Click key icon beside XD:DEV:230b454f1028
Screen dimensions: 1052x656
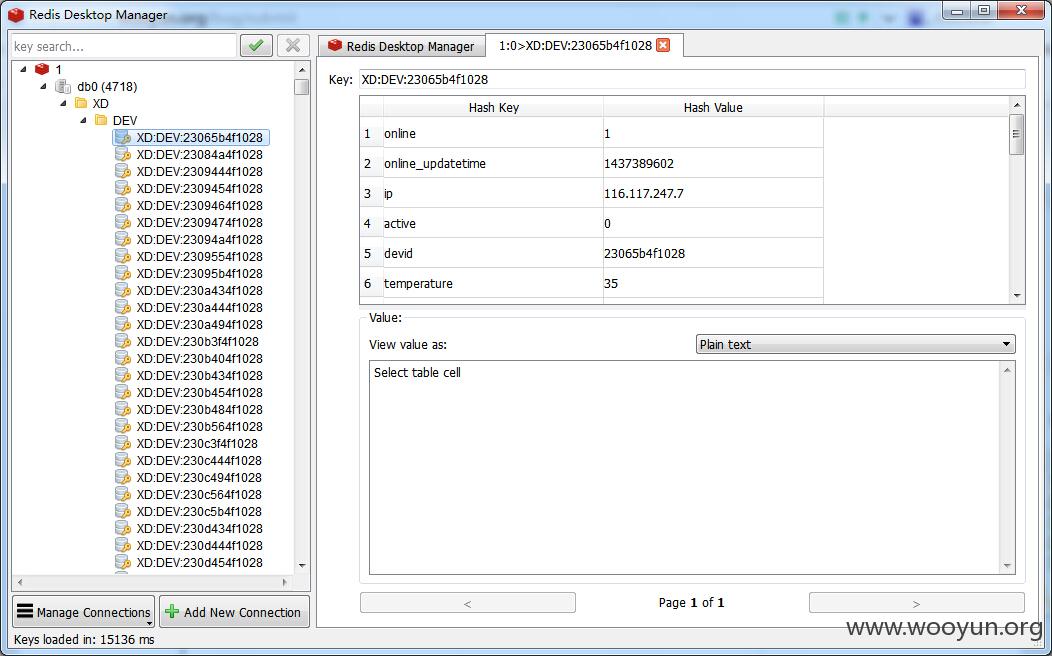(x=123, y=392)
